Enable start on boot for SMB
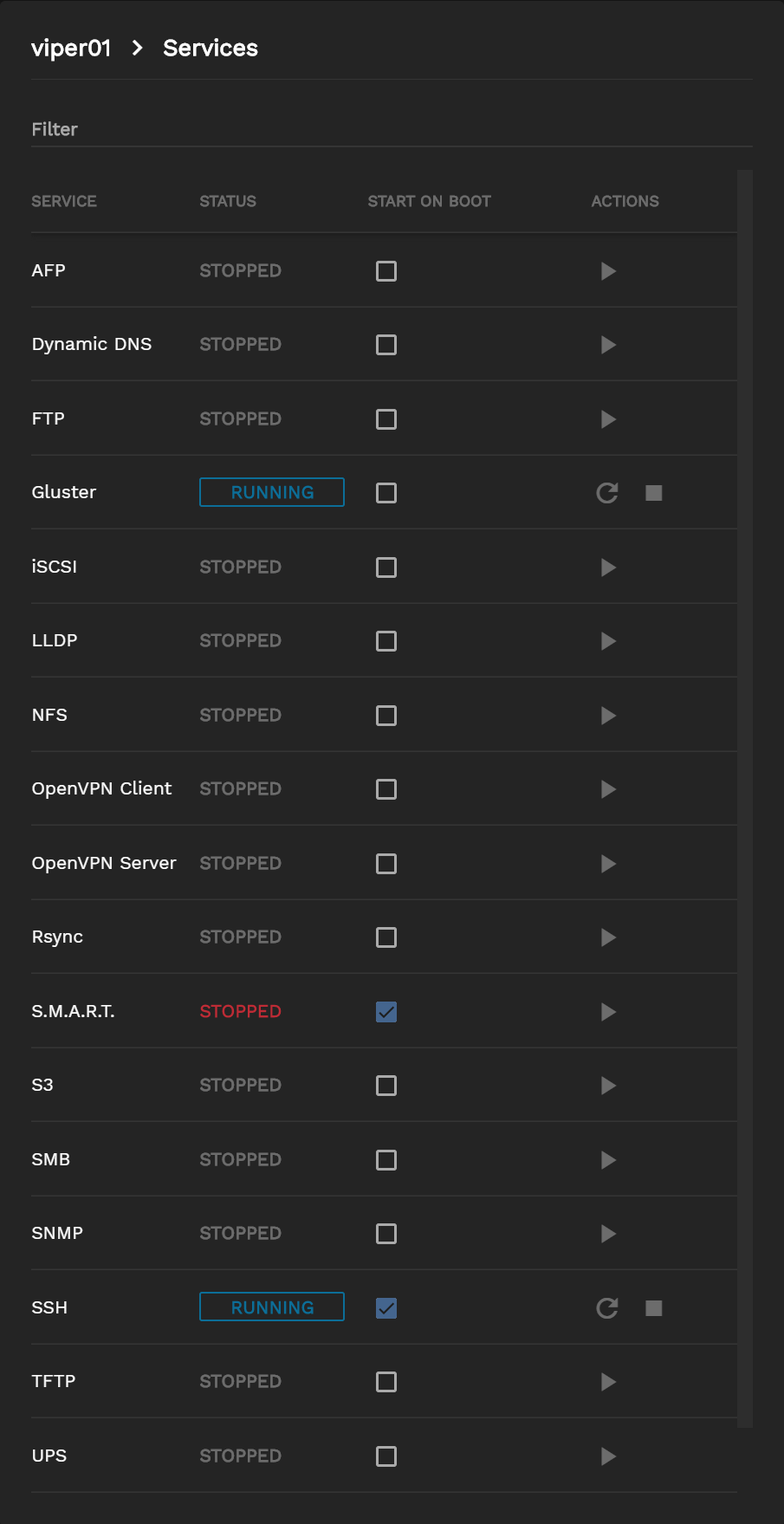Screen dimensions: 784x1524 coord(386,1160)
